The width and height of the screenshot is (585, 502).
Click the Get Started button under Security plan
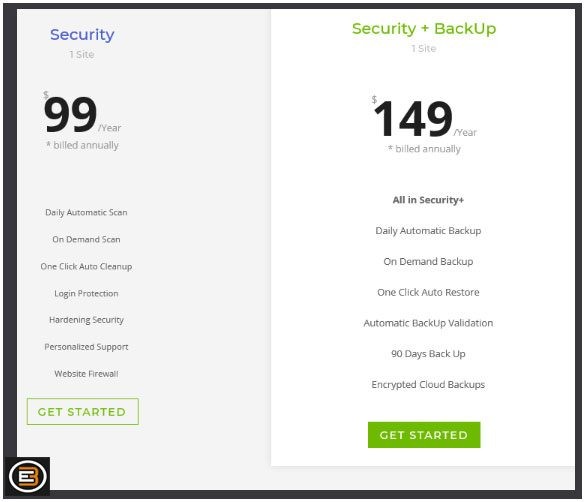(82, 411)
